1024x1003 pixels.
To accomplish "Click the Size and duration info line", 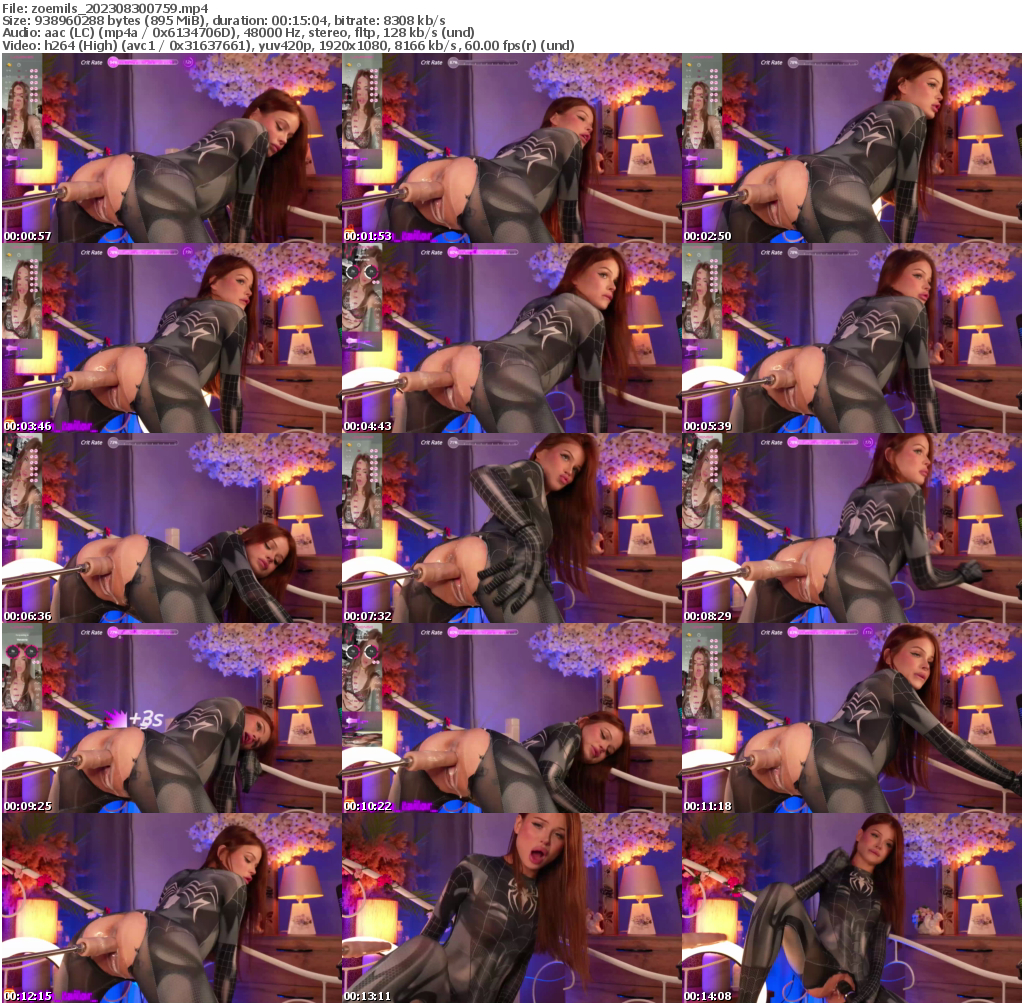I will click(225, 20).
